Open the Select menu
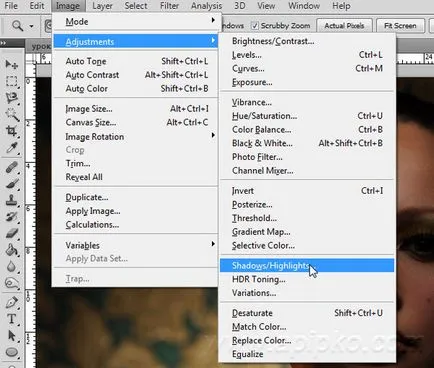434x368 pixels. pos(136,6)
